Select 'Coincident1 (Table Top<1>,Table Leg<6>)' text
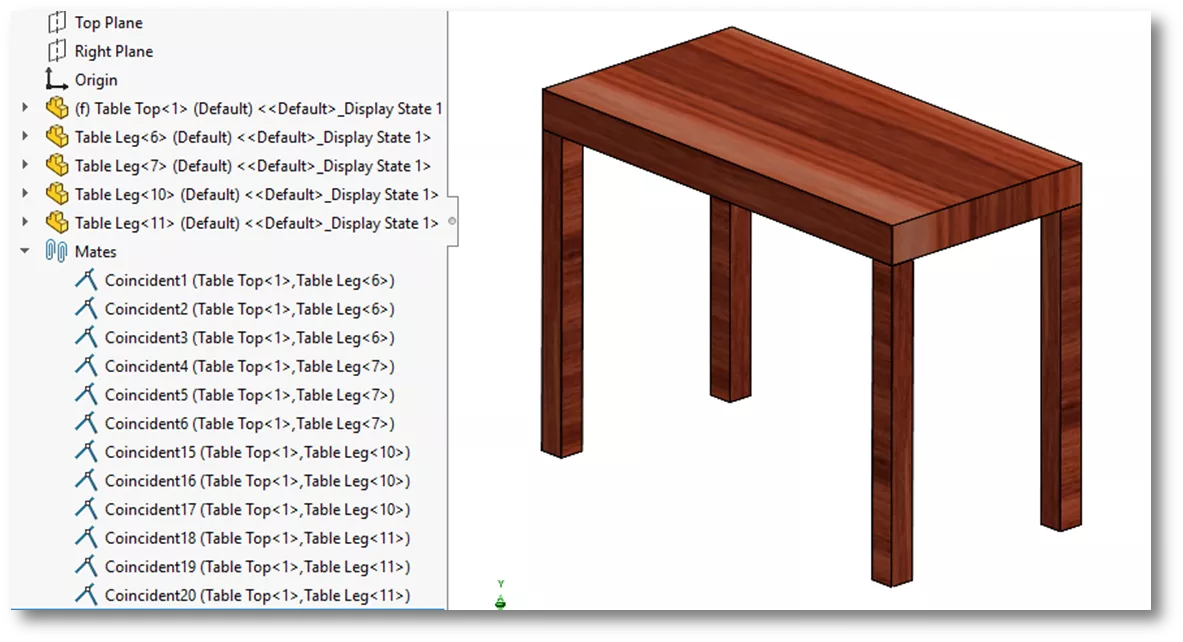This screenshot has height=642, width=1183. (x=250, y=281)
